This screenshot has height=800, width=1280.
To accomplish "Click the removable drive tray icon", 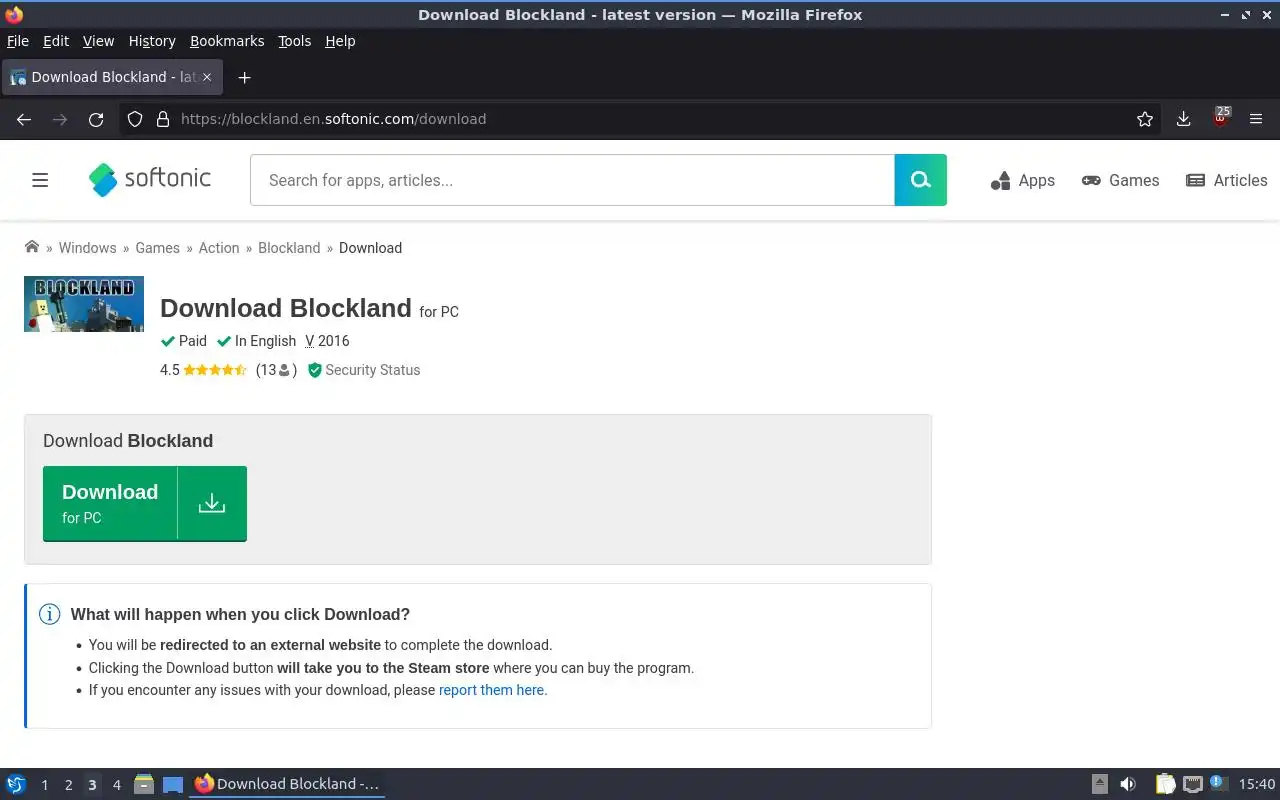I will (1099, 784).
